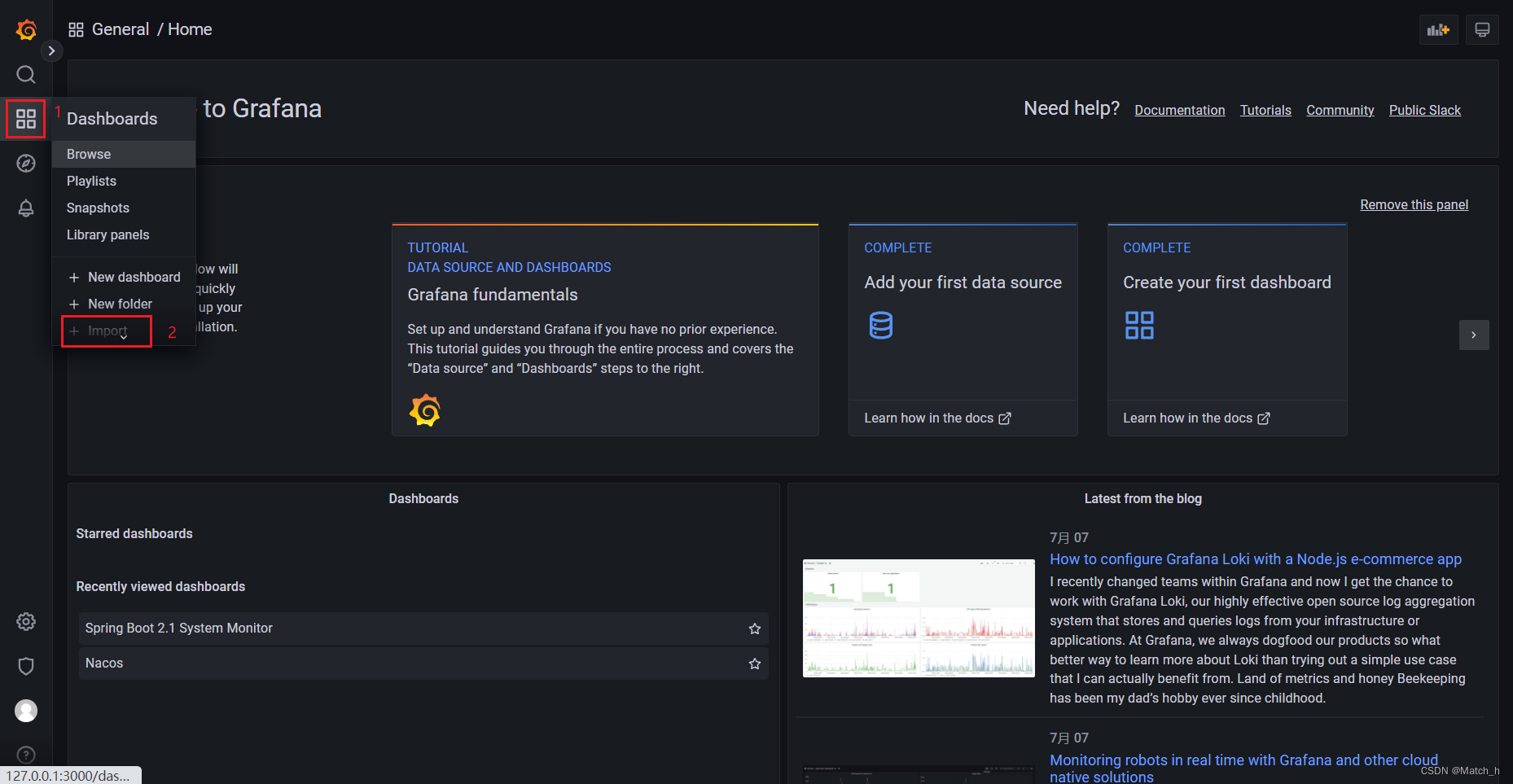Open Learn how in docs under data source
The width and height of the screenshot is (1513, 784).
pyautogui.click(x=937, y=418)
